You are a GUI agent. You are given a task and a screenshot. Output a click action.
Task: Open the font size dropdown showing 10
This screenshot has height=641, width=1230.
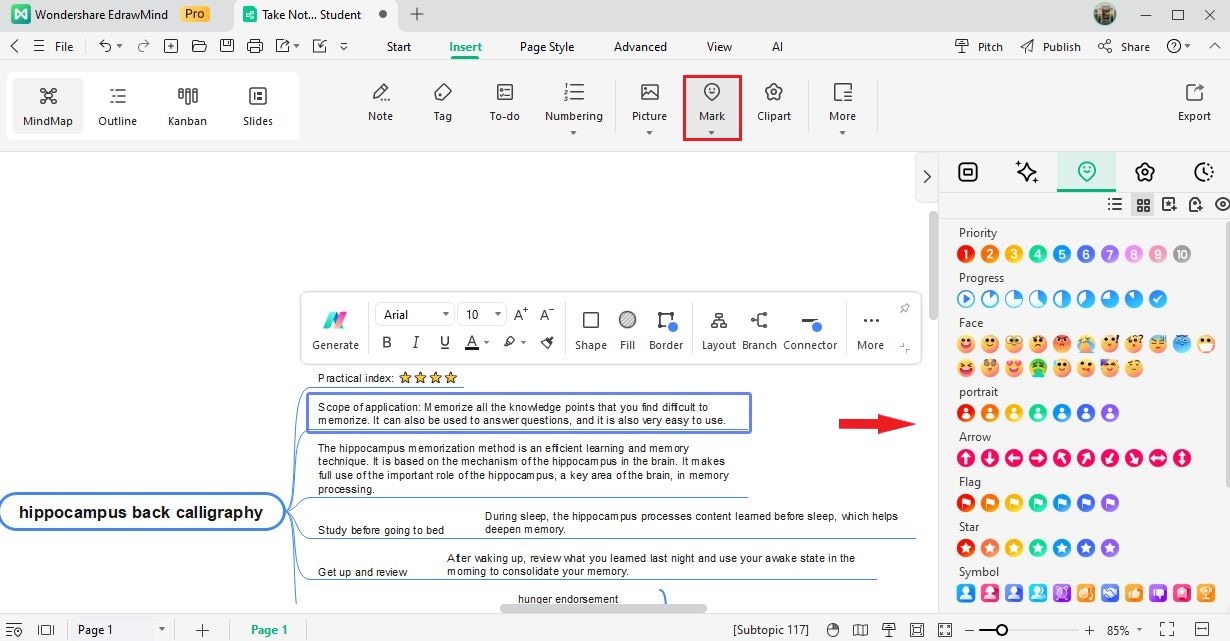tap(481, 315)
